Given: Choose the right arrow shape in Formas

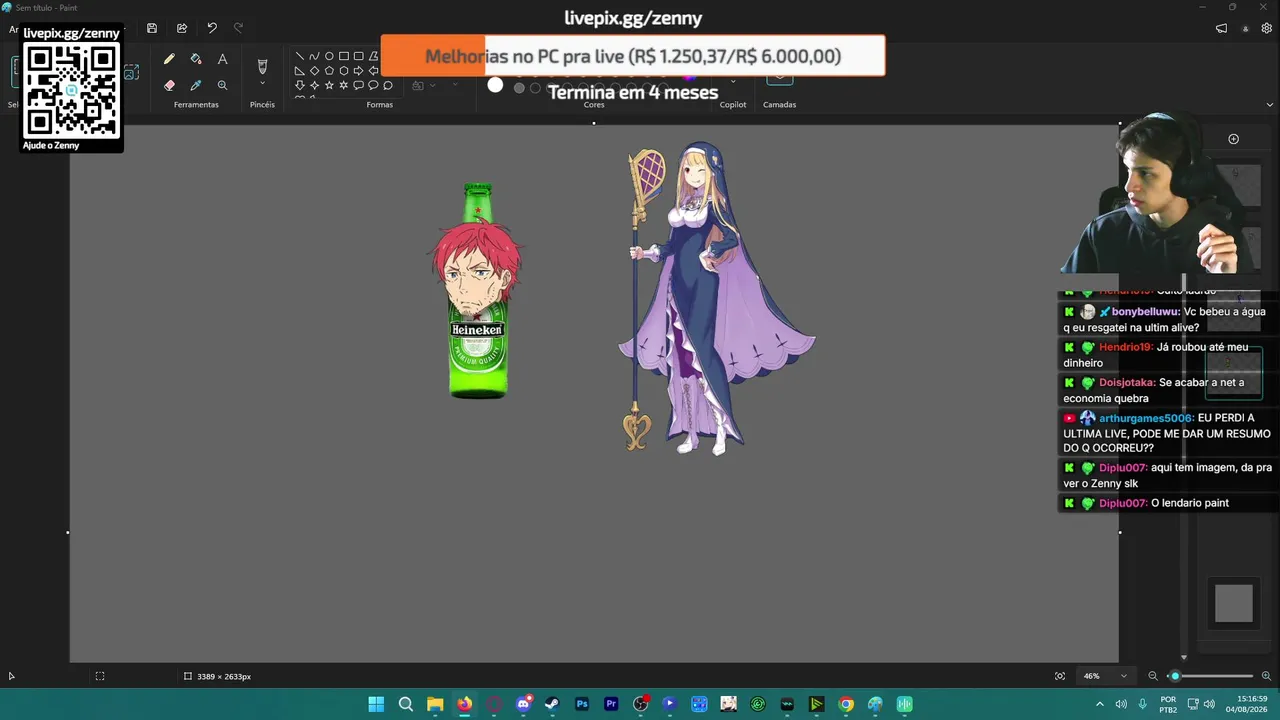Looking at the screenshot, I should (x=358, y=71).
